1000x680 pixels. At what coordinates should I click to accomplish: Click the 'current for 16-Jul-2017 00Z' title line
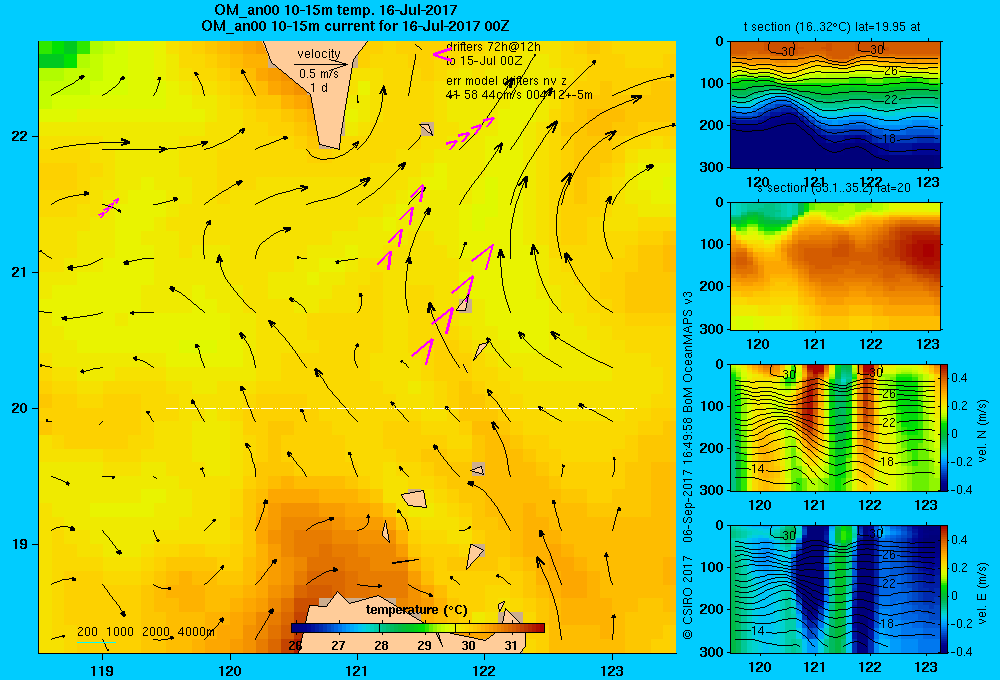click(355, 26)
